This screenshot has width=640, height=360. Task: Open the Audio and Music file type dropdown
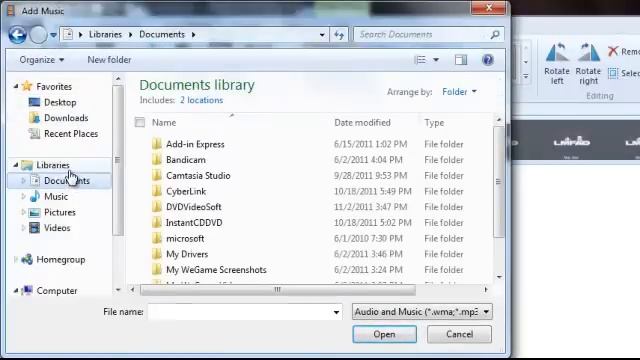(422, 312)
